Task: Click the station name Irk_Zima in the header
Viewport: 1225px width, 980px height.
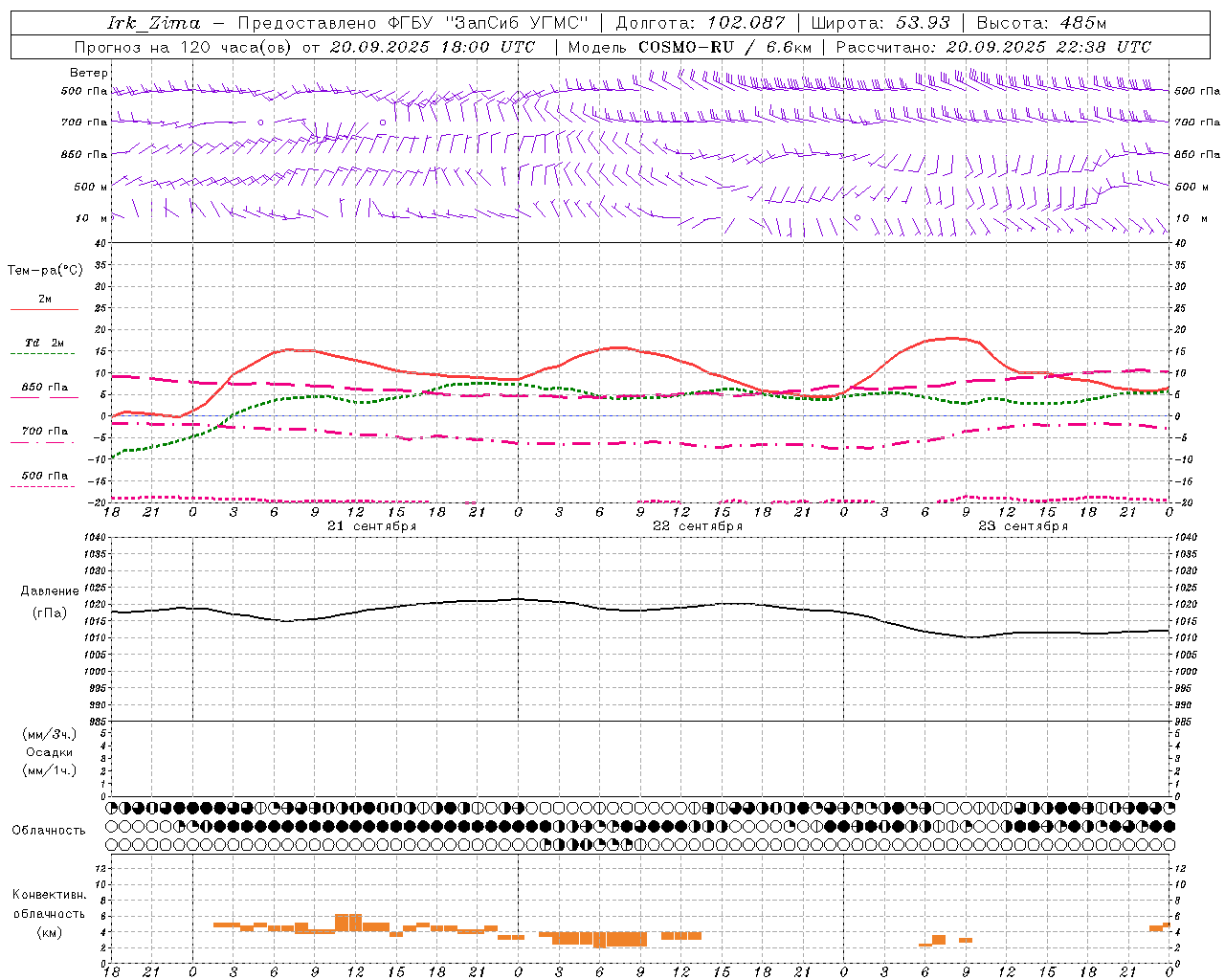Action: (x=153, y=23)
